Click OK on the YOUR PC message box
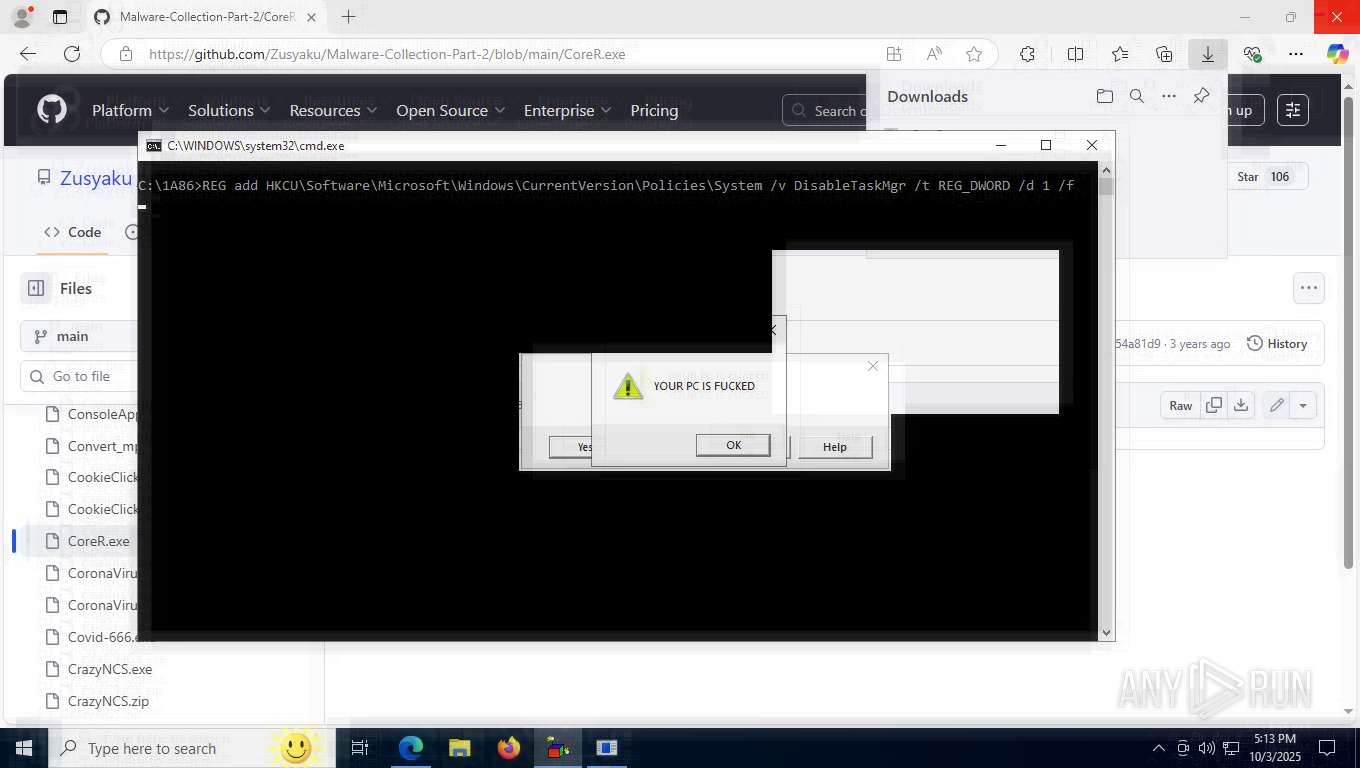The width and height of the screenshot is (1360, 768). pos(733,445)
